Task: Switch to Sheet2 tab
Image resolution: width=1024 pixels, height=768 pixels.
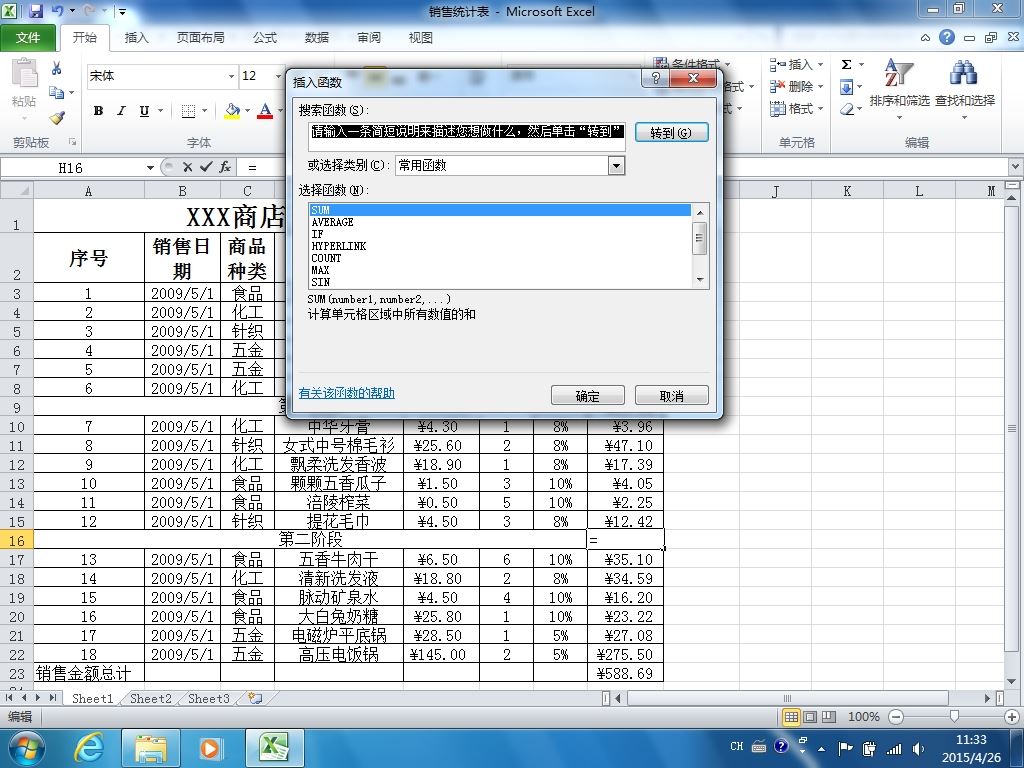Action: (x=150, y=699)
